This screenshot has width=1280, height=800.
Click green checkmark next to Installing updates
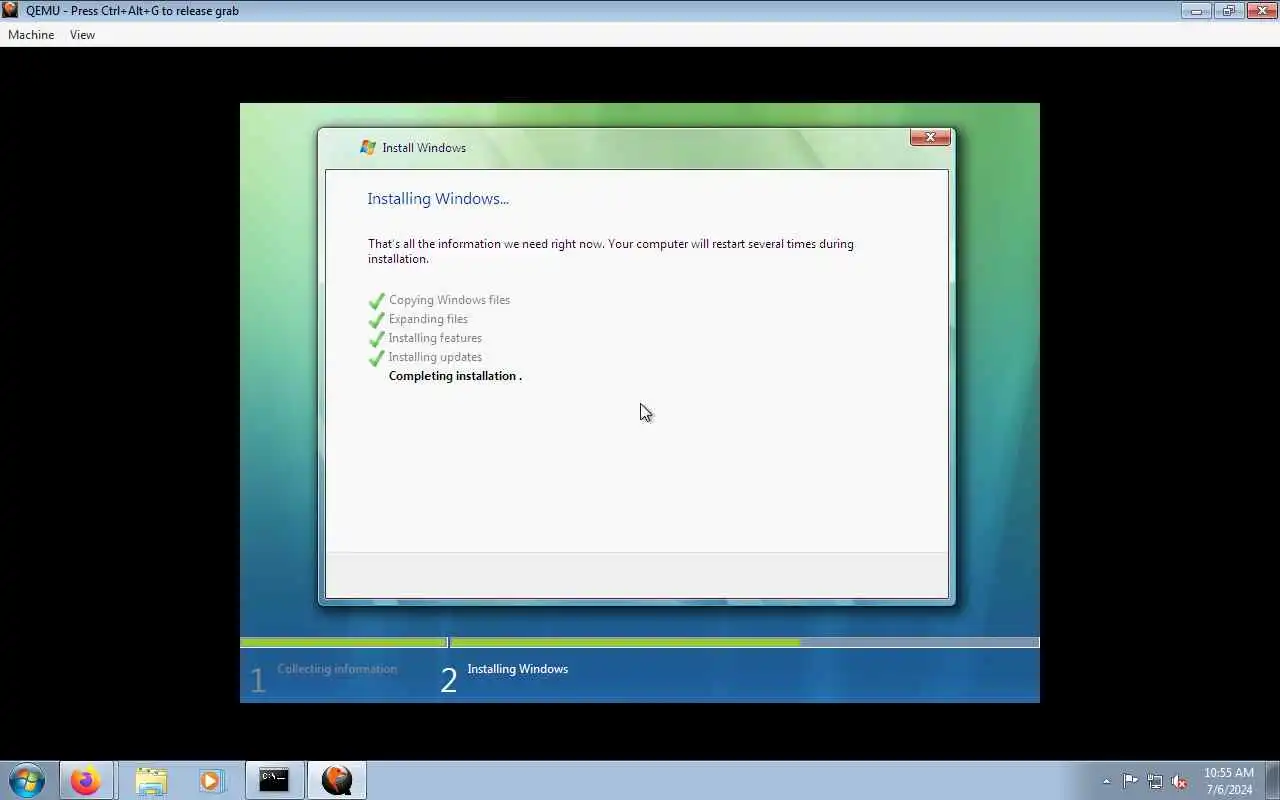pyautogui.click(x=377, y=357)
